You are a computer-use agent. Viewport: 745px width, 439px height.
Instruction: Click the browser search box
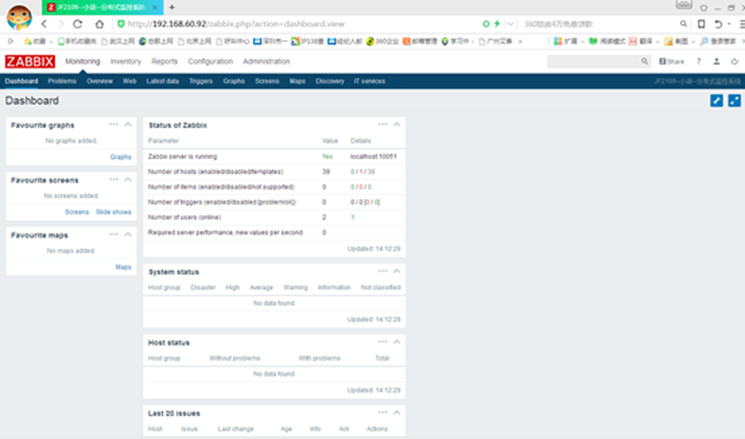[x=599, y=24]
